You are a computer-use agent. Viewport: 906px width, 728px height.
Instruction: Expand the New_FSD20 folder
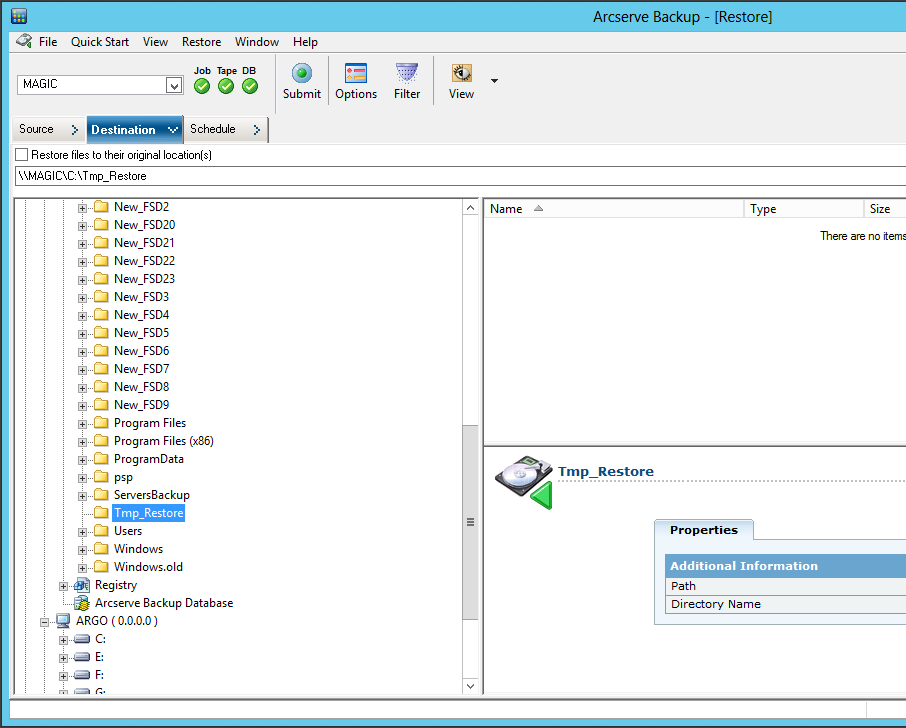pyautogui.click(x=83, y=226)
